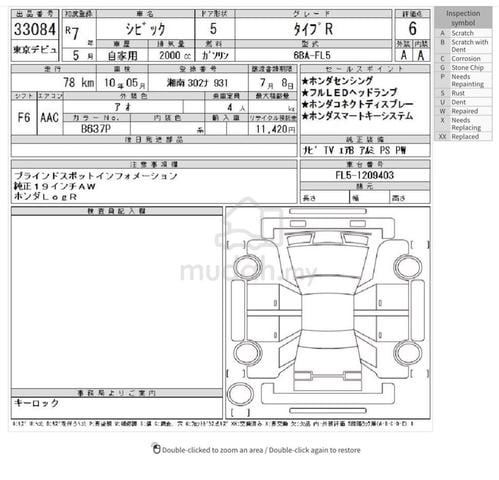Click the 'Inspection symbol' legend header

(x=463, y=18)
